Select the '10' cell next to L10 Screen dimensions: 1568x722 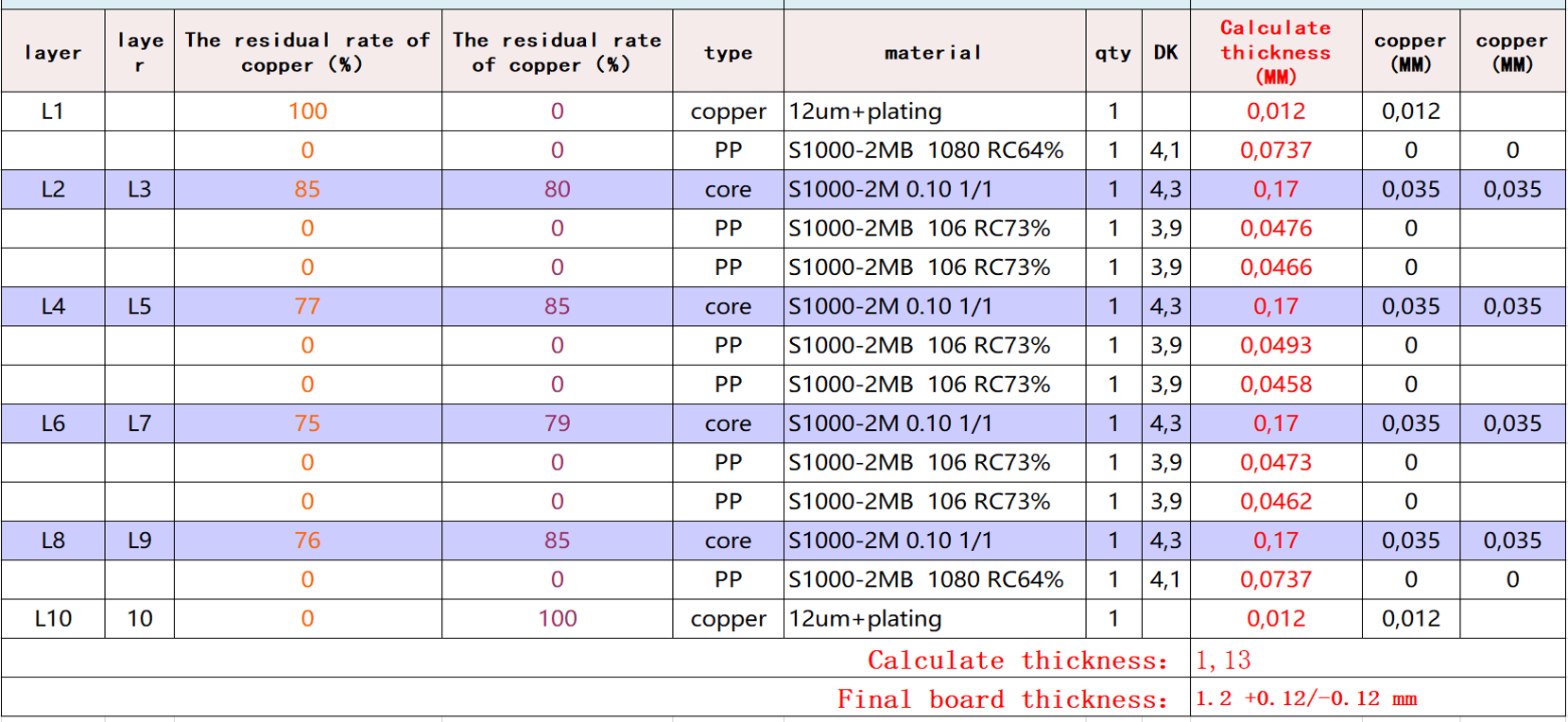[140, 619]
